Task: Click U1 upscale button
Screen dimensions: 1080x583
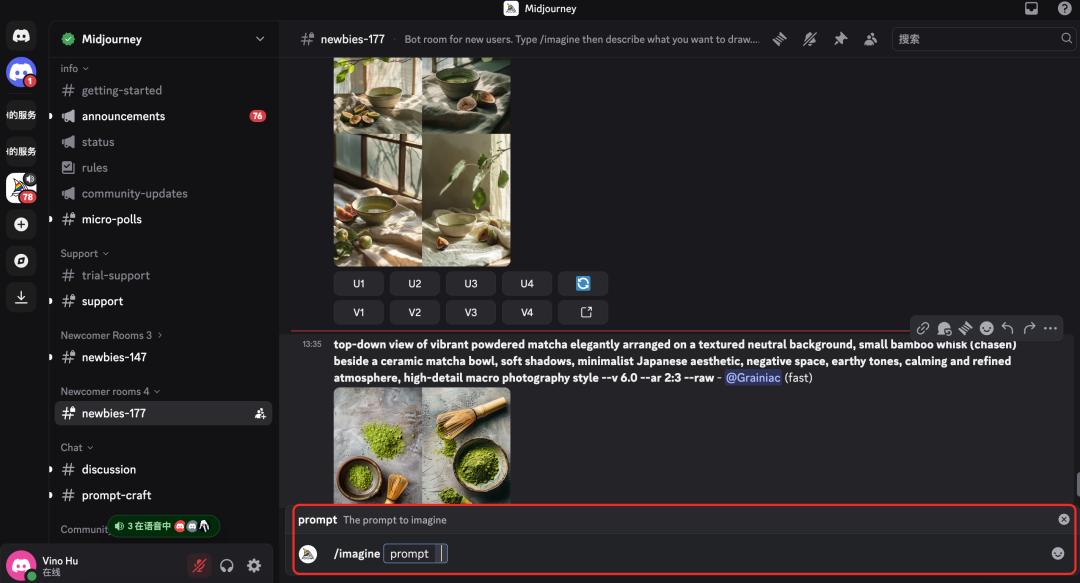Action: [359, 283]
